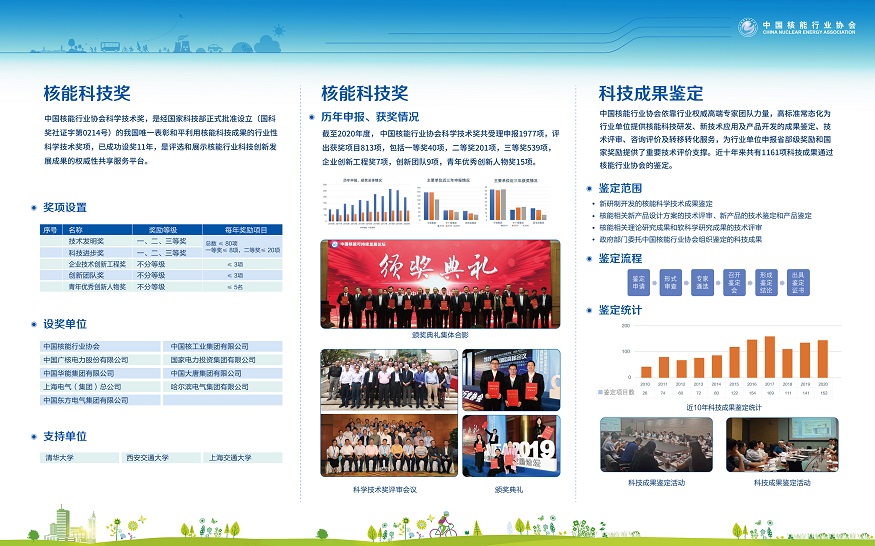Click the bullet icon beside 奖项设置

[x=34, y=208]
